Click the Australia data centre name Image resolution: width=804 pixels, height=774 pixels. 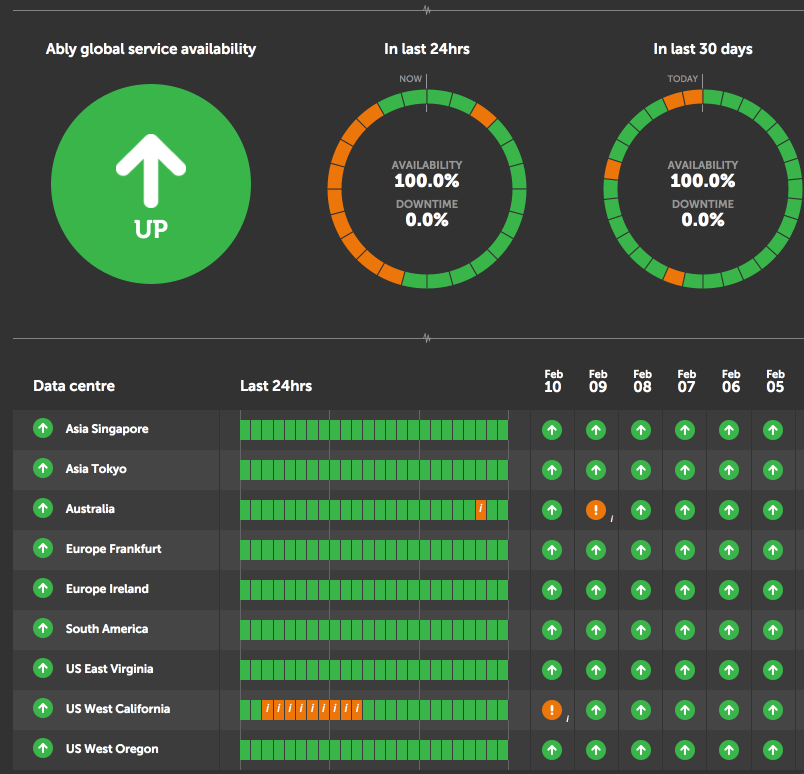point(90,509)
